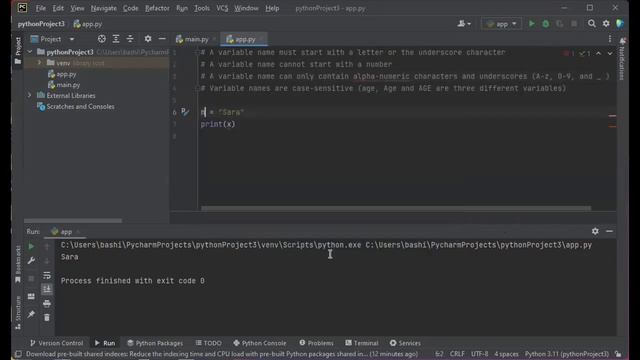
Task: Open the VCS menu
Action: click(x=222, y=8)
